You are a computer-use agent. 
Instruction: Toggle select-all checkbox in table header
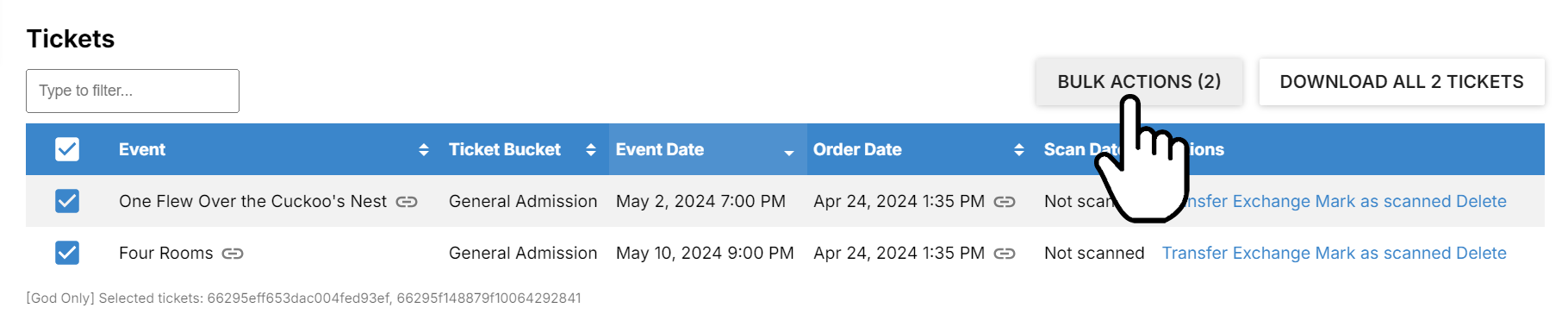[67, 149]
